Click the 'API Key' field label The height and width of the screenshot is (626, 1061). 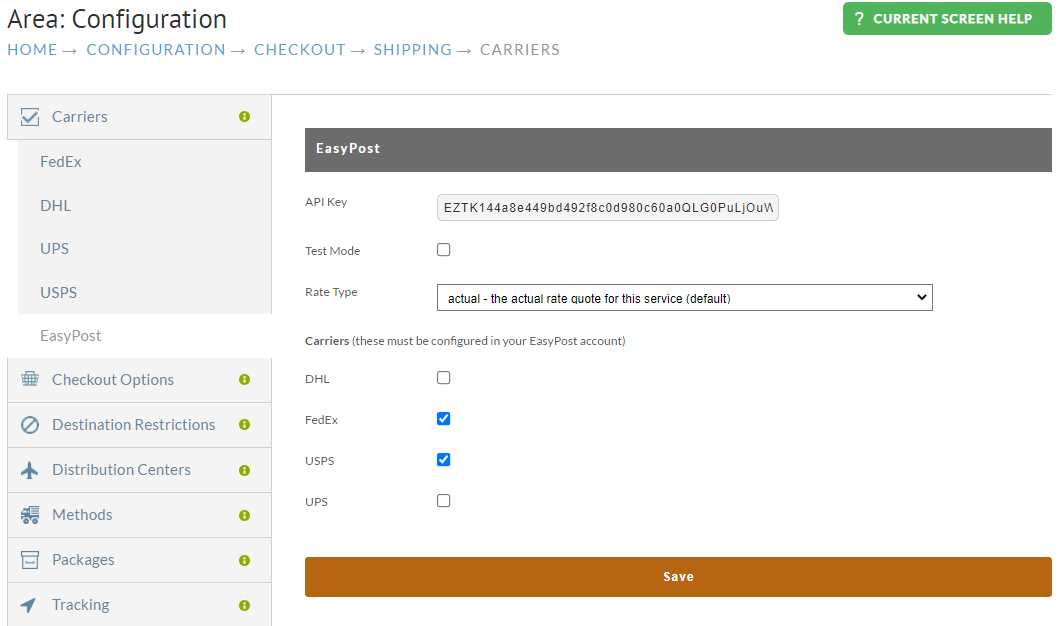[326, 202]
